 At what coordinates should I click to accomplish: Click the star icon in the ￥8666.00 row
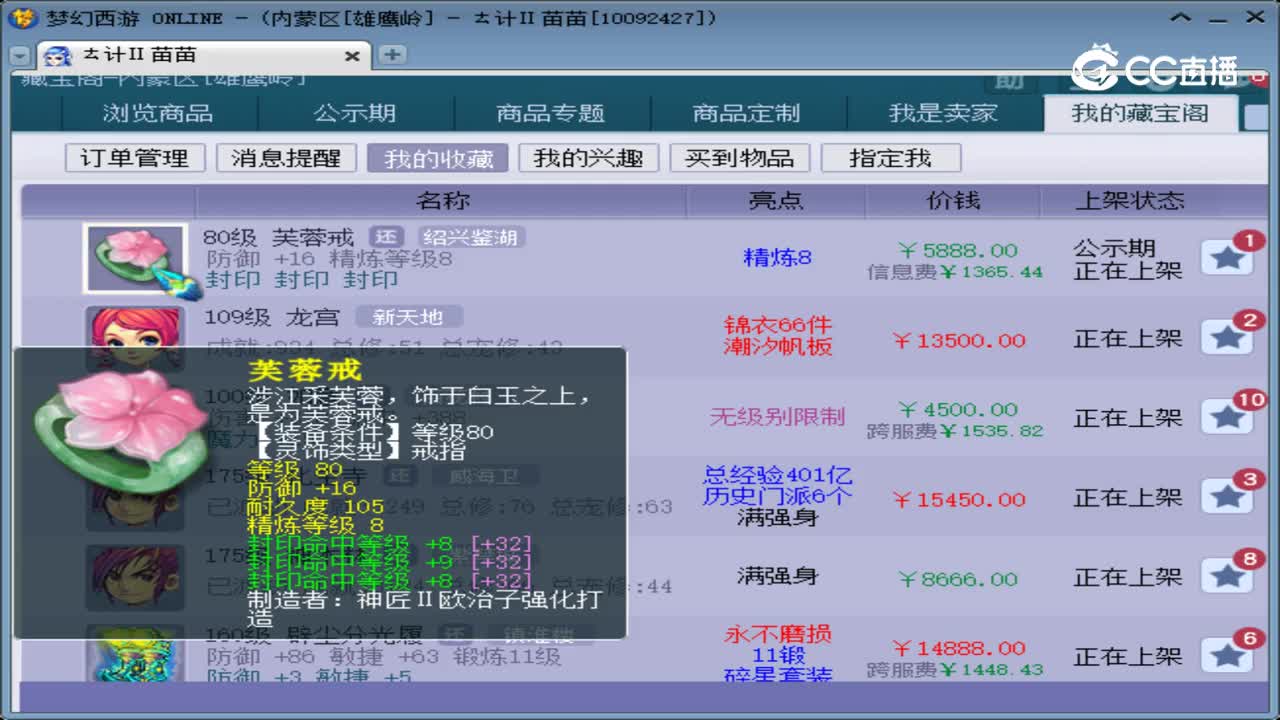[1227, 577]
